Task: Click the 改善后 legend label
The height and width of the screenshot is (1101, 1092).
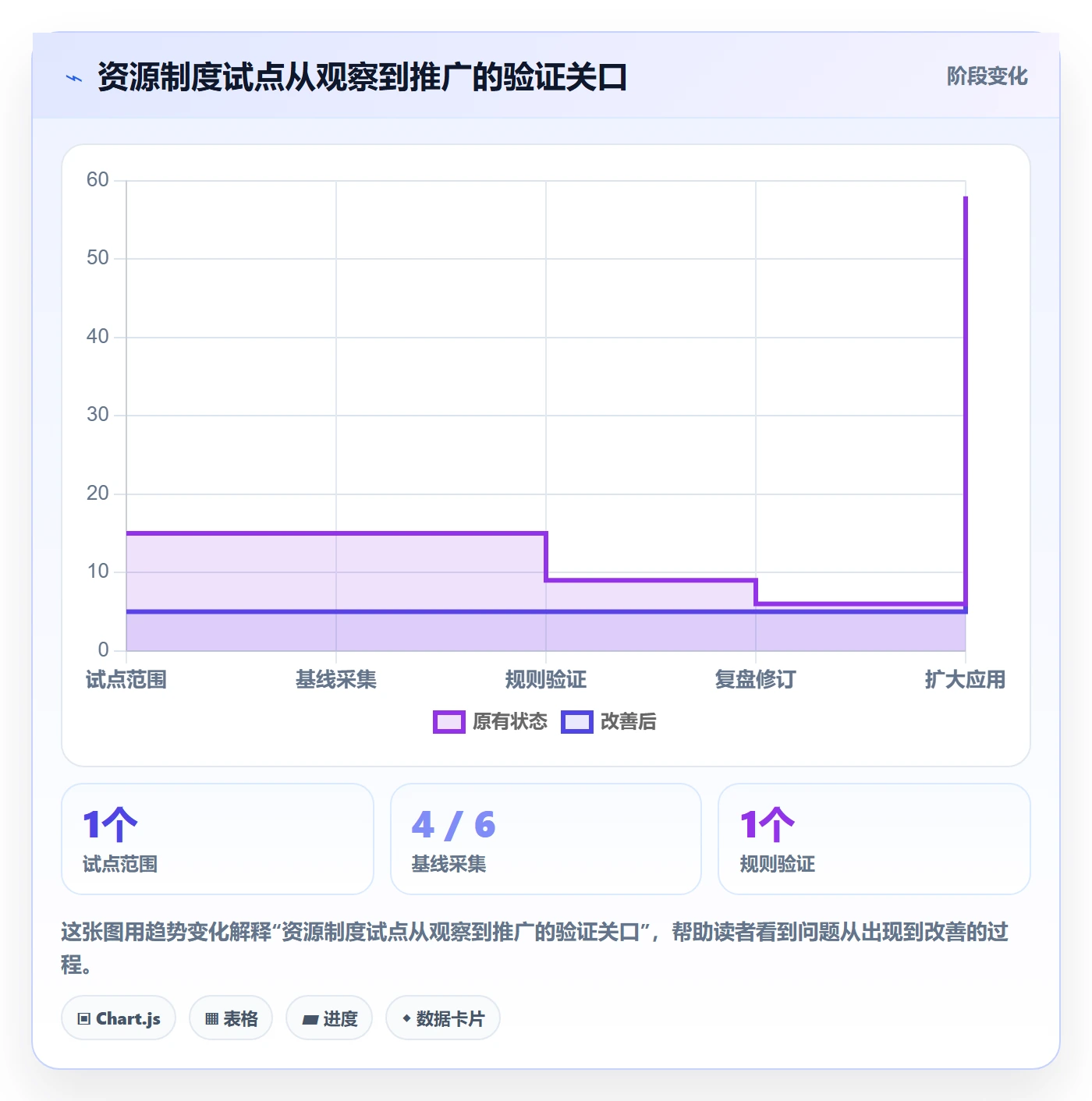Action: click(628, 722)
